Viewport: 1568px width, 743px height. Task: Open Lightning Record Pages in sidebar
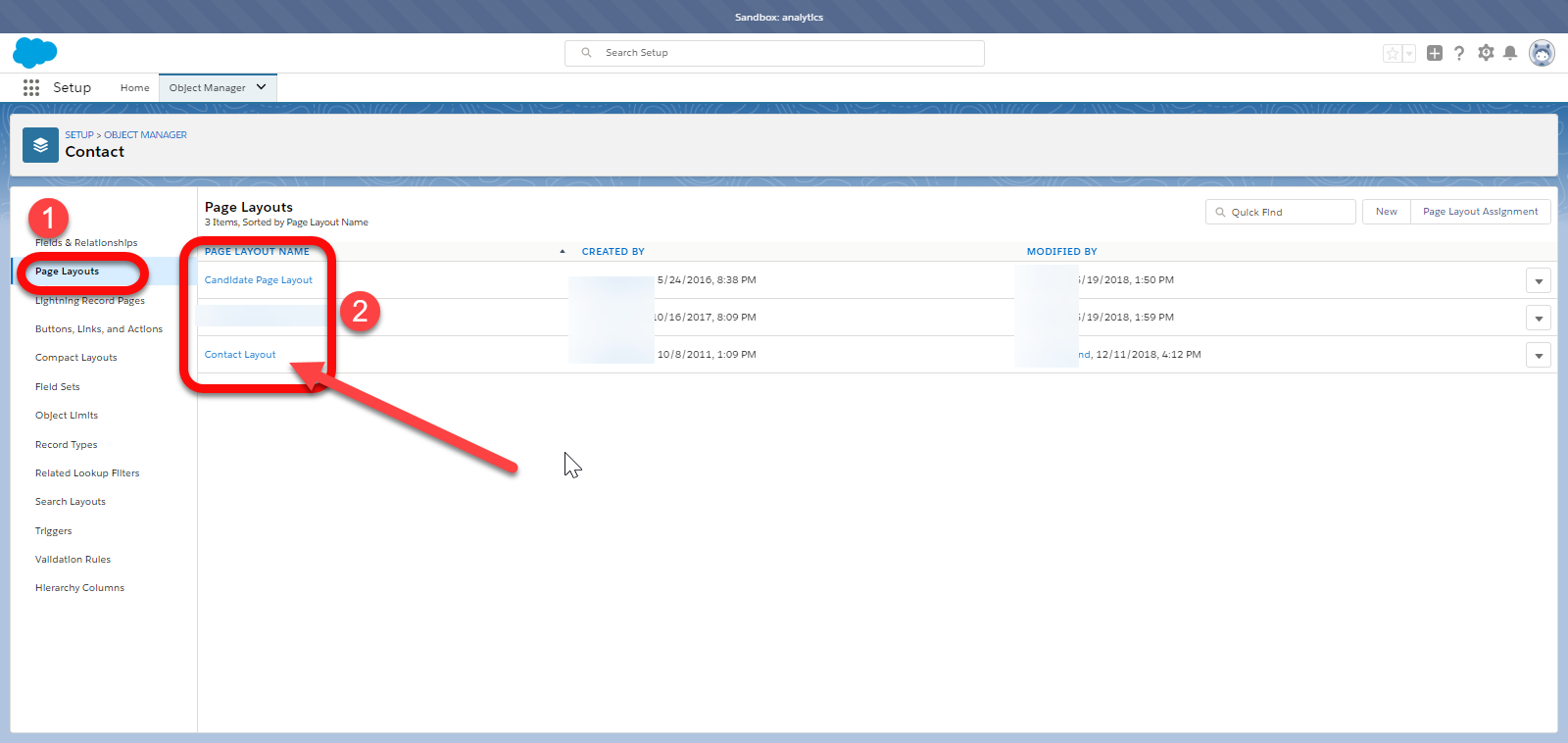tap(90, 301)
